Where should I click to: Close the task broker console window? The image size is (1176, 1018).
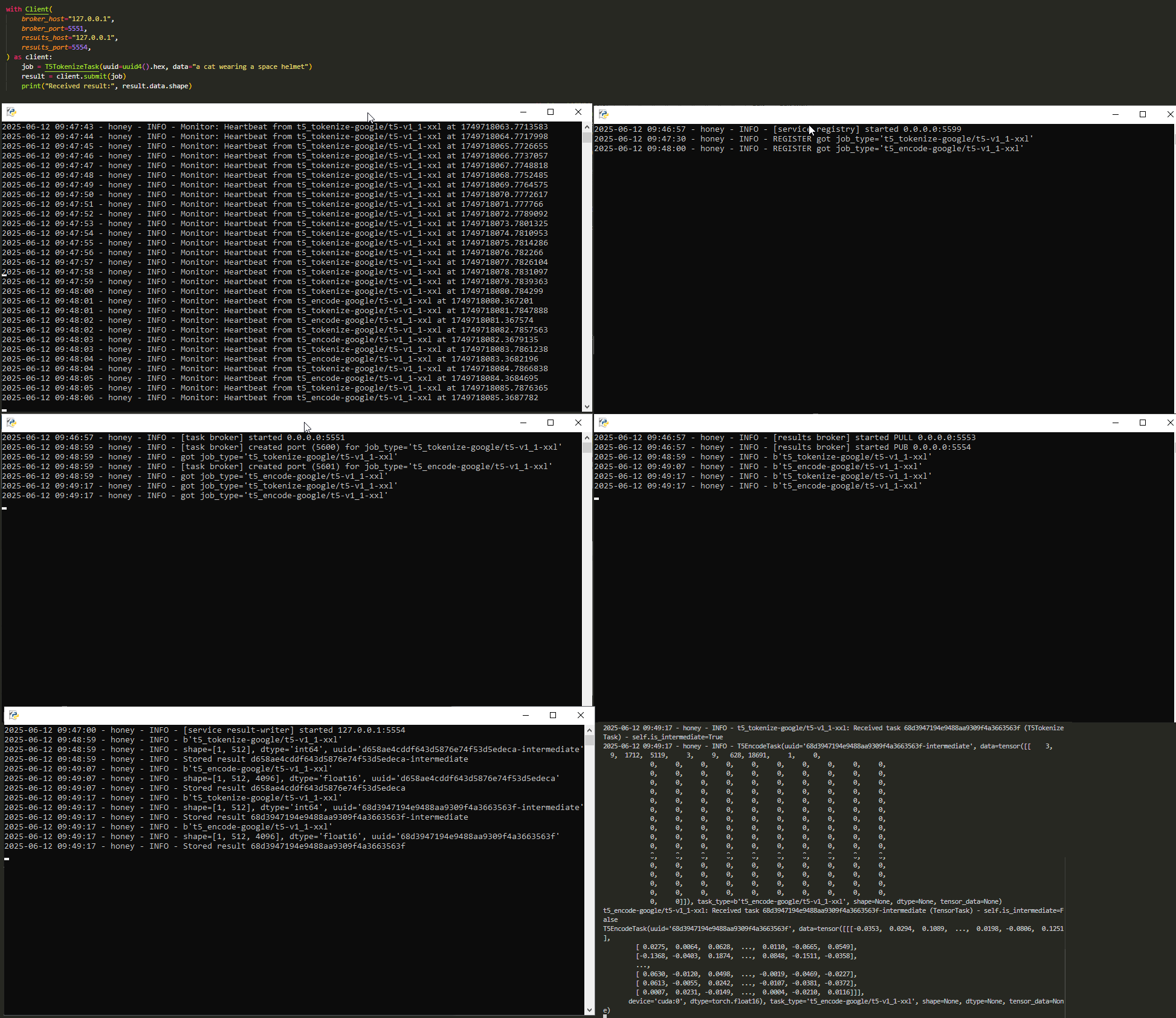click(x=578, y=423)
